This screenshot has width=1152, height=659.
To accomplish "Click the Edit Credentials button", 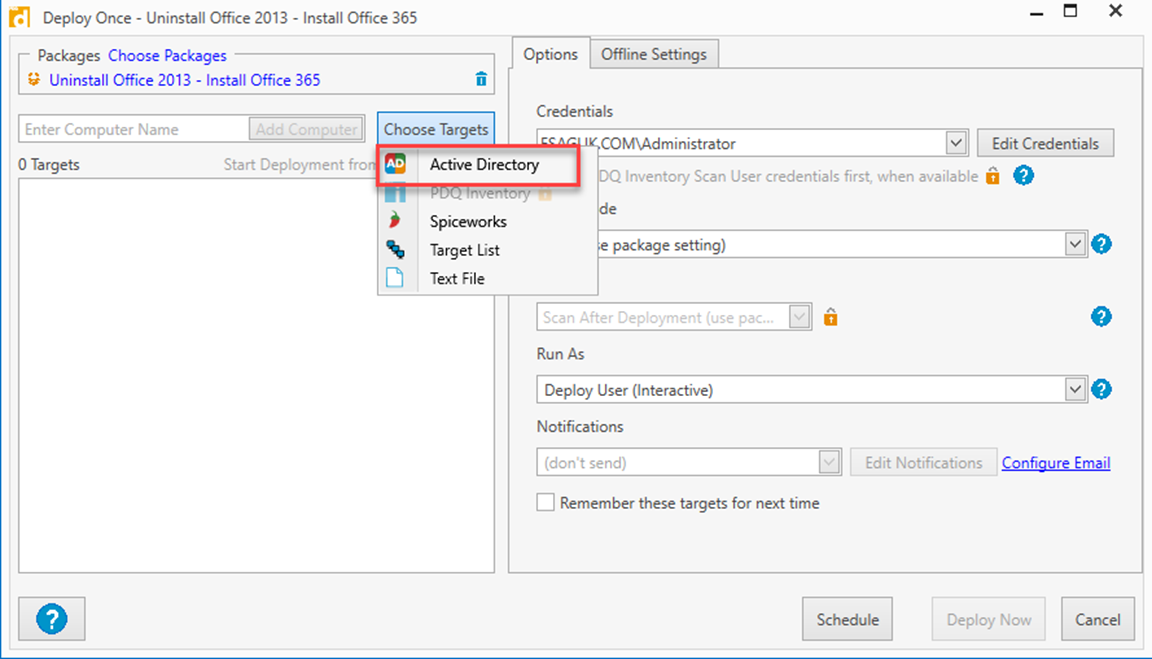I will pos(1045,143).
